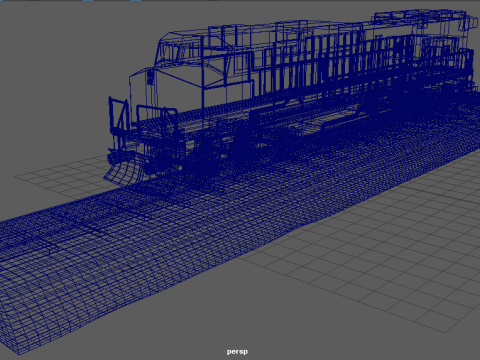Click the persp camera name label
This screenshot has width=480, height=360.
[237, 352]
